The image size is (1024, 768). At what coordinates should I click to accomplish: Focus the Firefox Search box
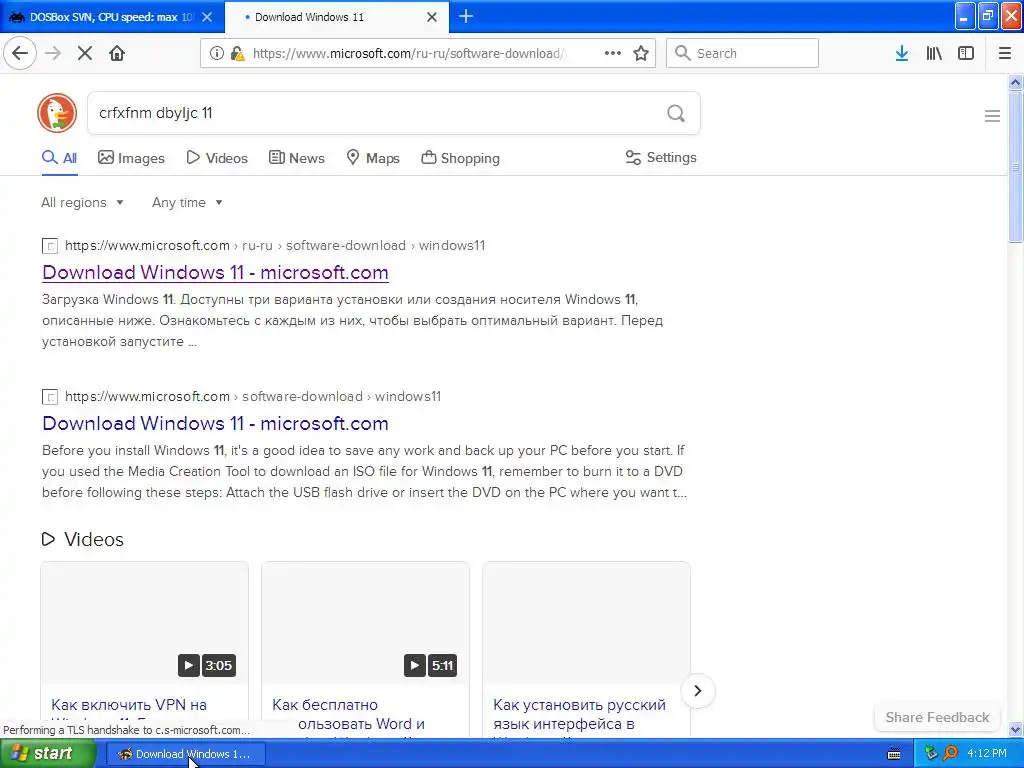(x=742, y=53)
